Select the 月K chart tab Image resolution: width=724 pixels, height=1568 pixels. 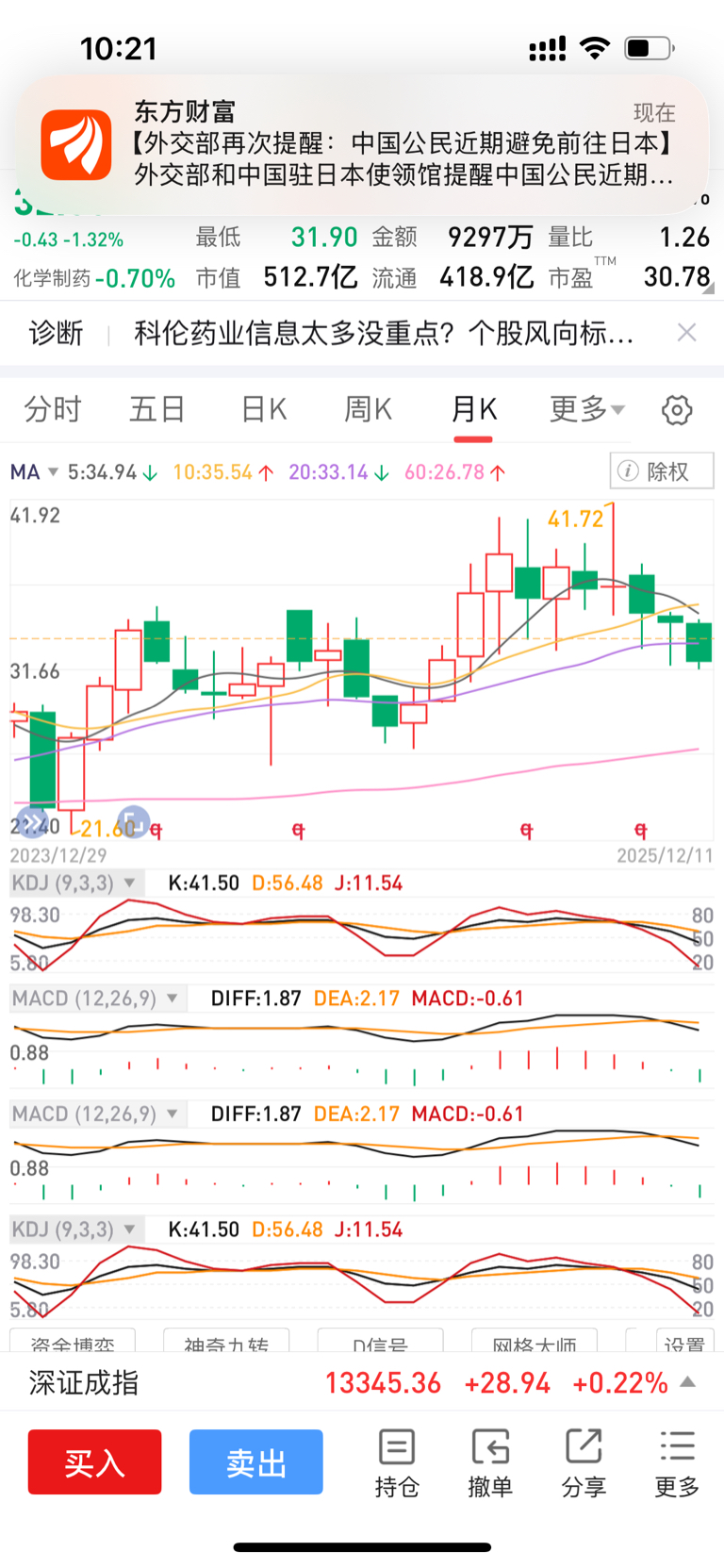(x=473, y=409)
